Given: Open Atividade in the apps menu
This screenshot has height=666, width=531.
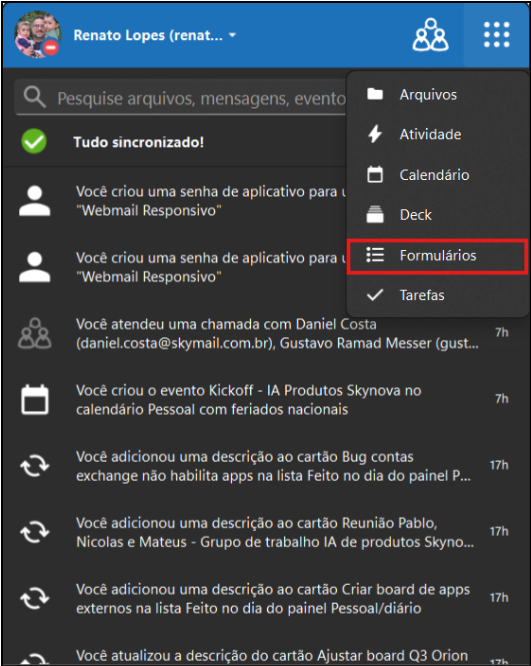Looking at the screenshot, I should 438,134.
